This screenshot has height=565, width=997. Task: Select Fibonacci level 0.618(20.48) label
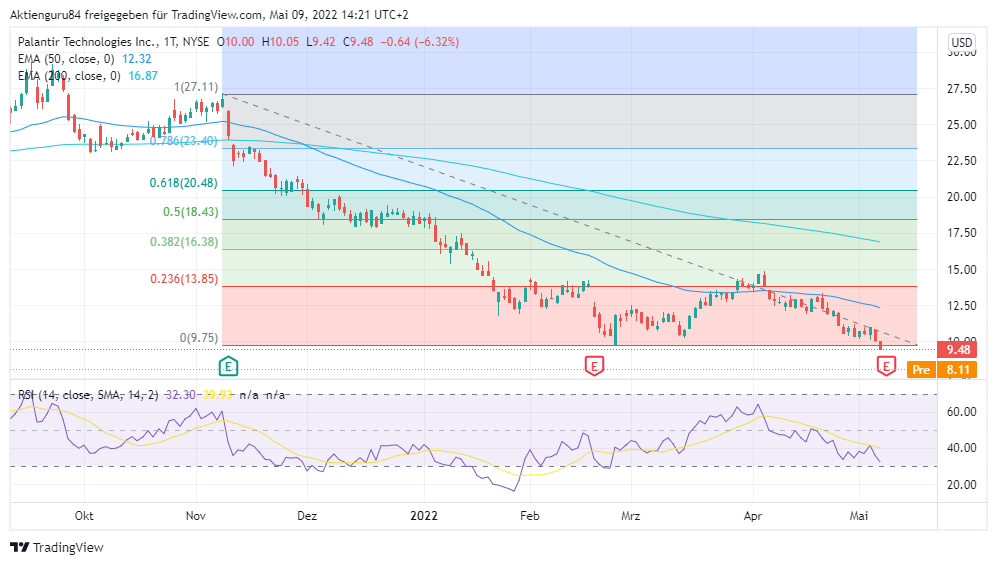[184, 183]
